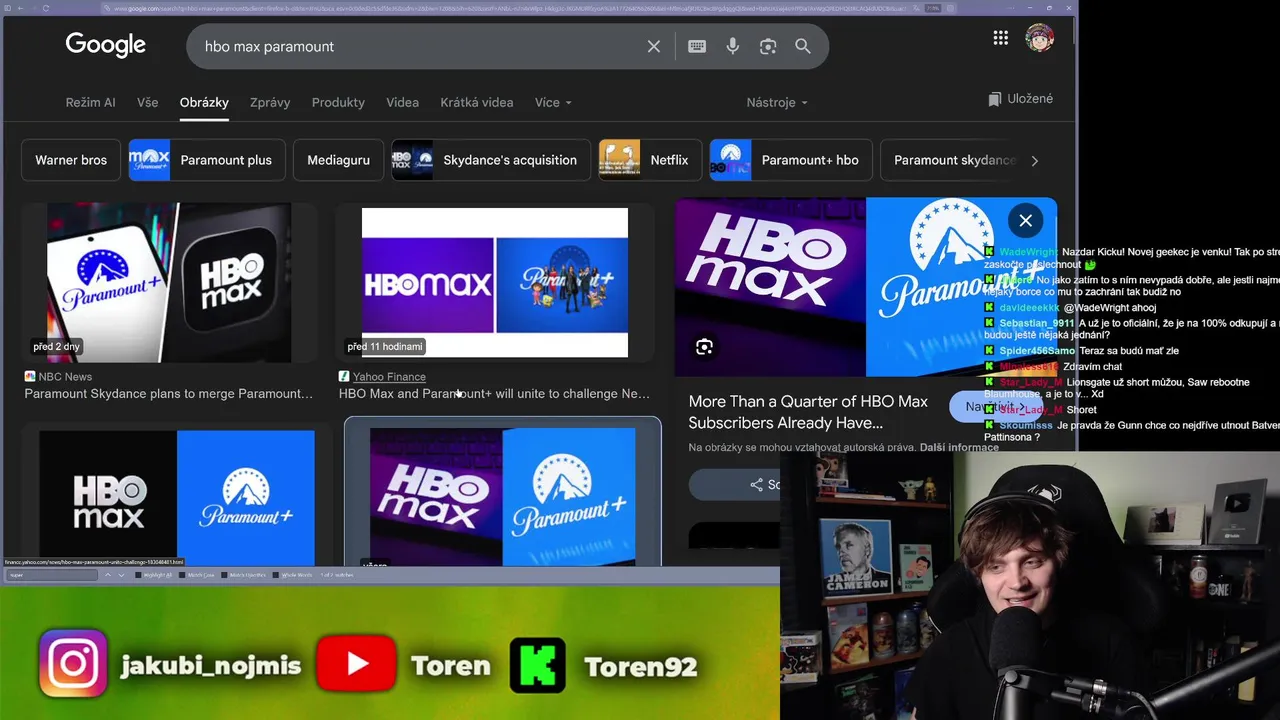Open NBC News phone logos thumbnail
The width and height of the screenshot is (1280, 720).
pyautogui.click(x=169, y=283)
